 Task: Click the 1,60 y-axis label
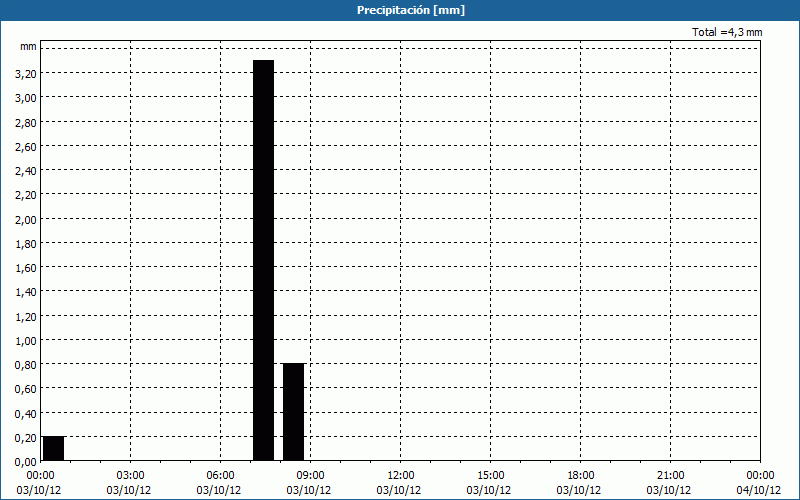[x=26, y=268]
